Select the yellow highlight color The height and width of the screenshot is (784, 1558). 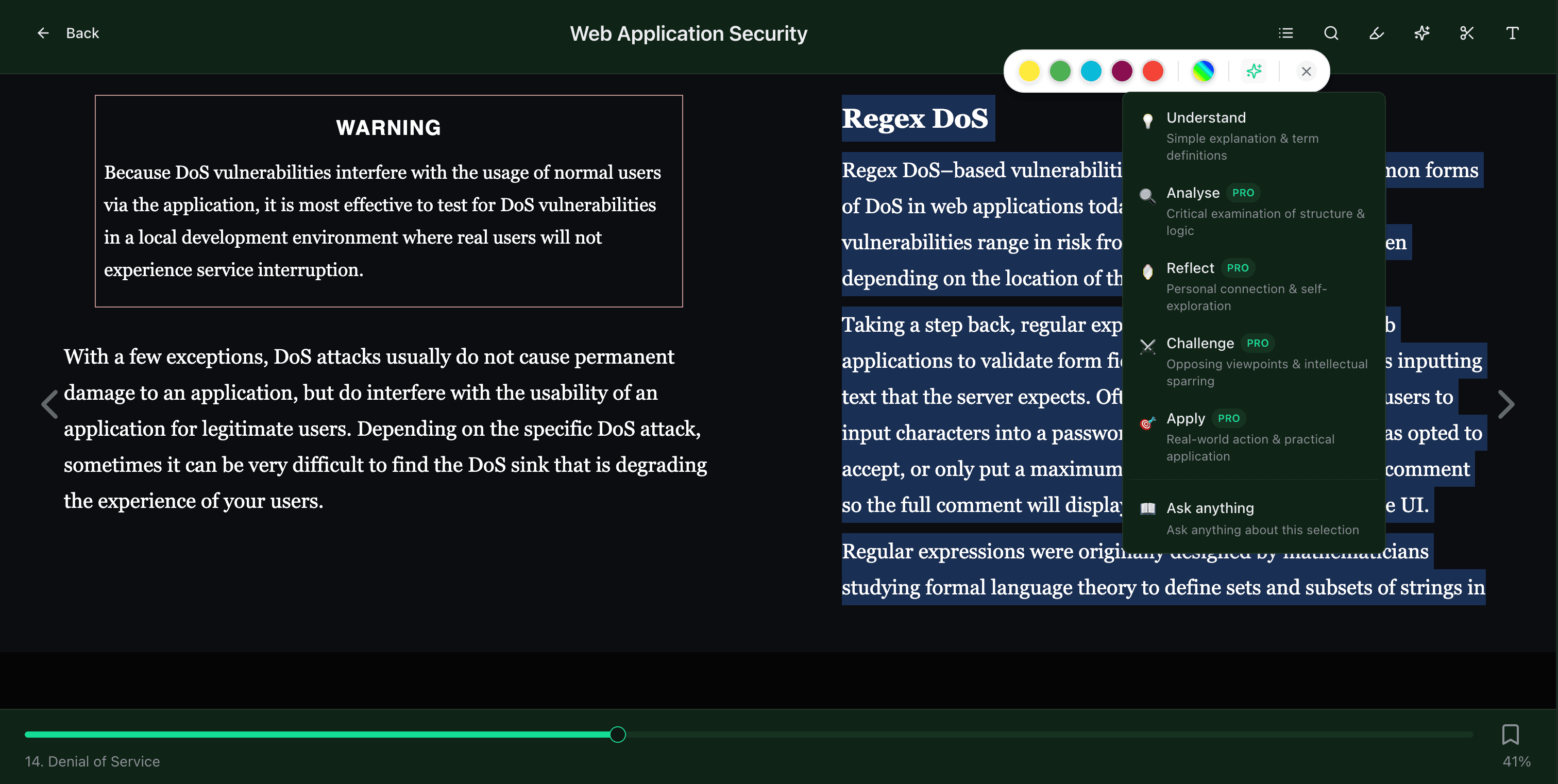click(x=1029, y=71)
